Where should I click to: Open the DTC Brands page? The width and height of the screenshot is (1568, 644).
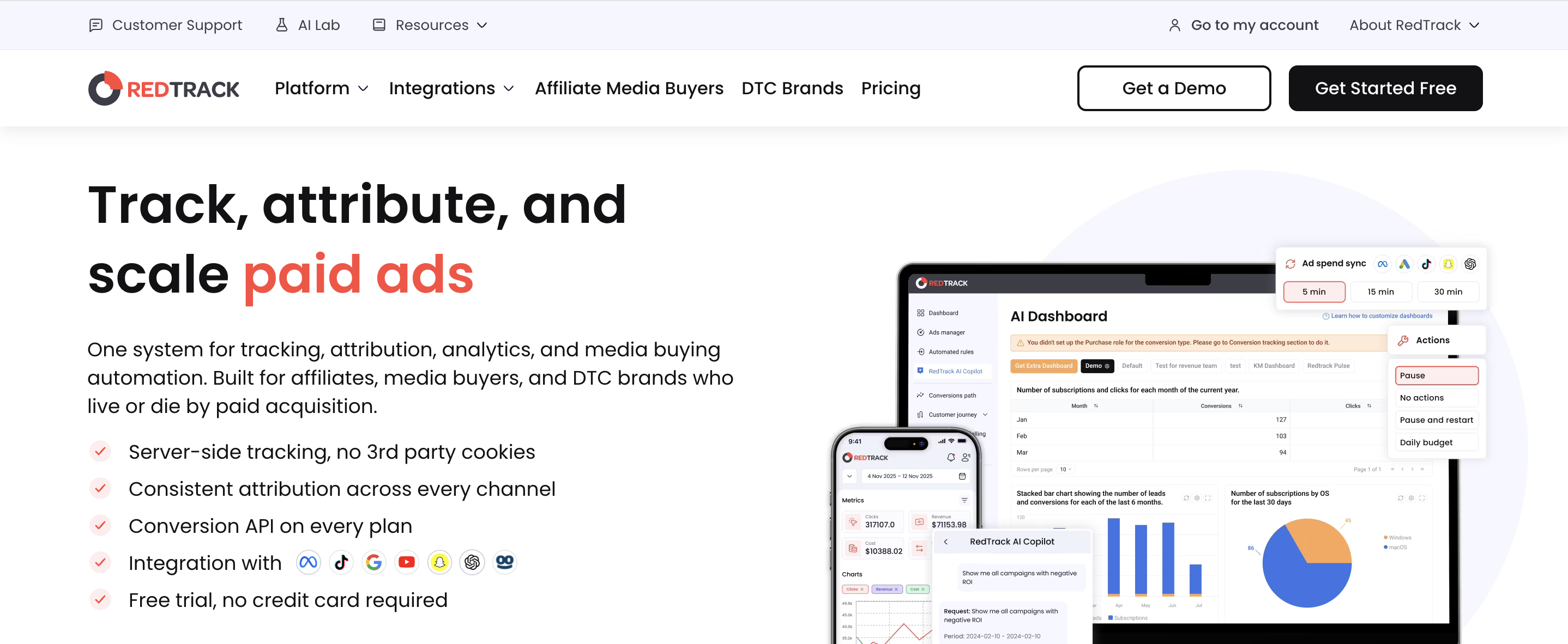click(792, 88)
